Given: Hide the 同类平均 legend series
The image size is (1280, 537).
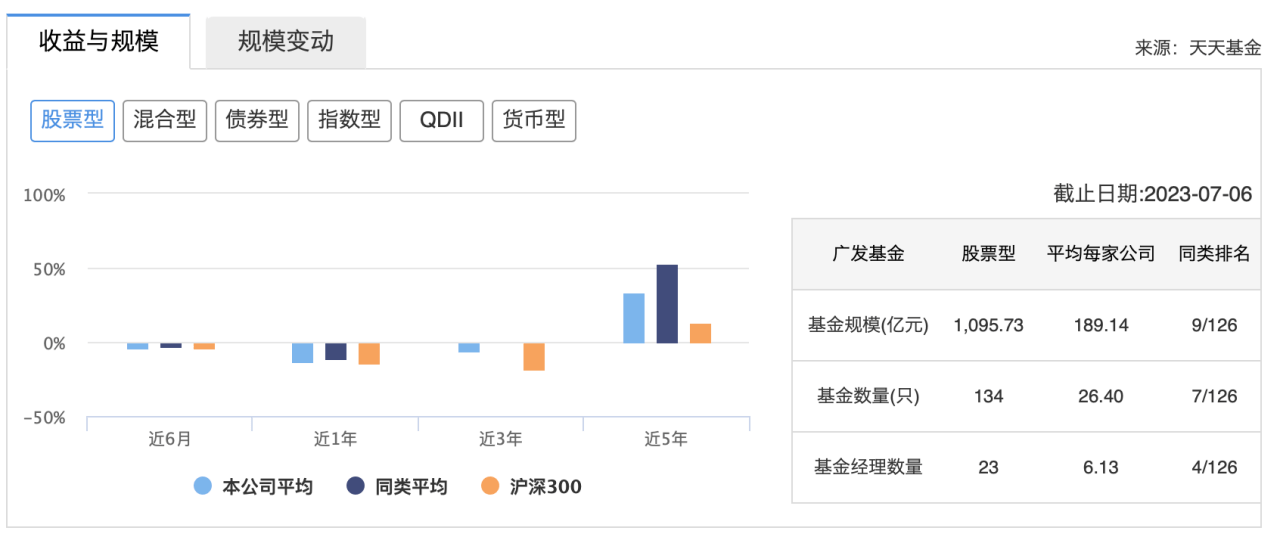Looking at the screenshot, I should pyautogui.click(x=397, y=487).
